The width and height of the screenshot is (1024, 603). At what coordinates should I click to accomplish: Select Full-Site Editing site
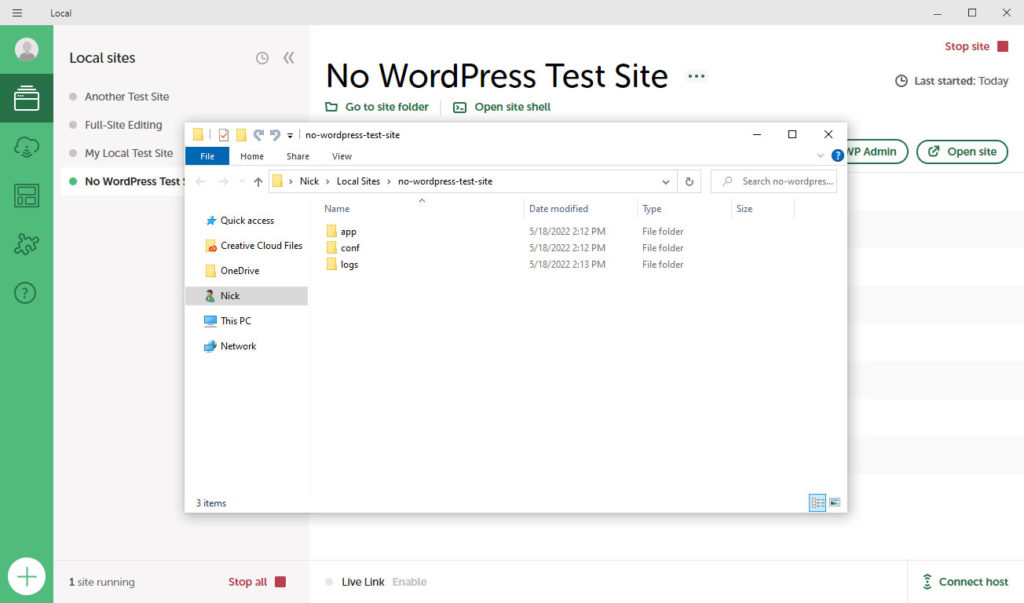pyautogui.click(x=123, y=125)
